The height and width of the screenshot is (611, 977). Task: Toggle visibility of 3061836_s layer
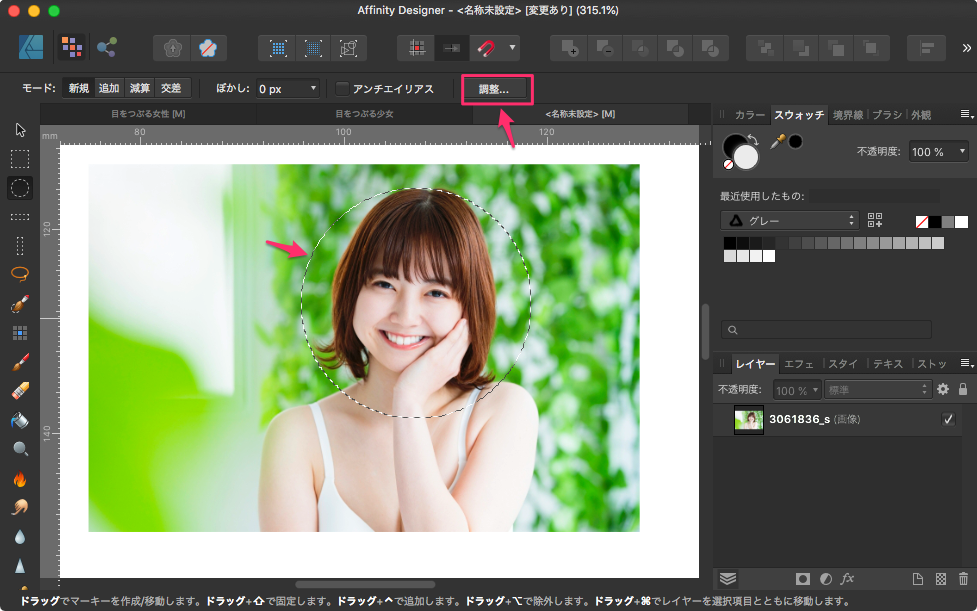[x=947, y=420]
